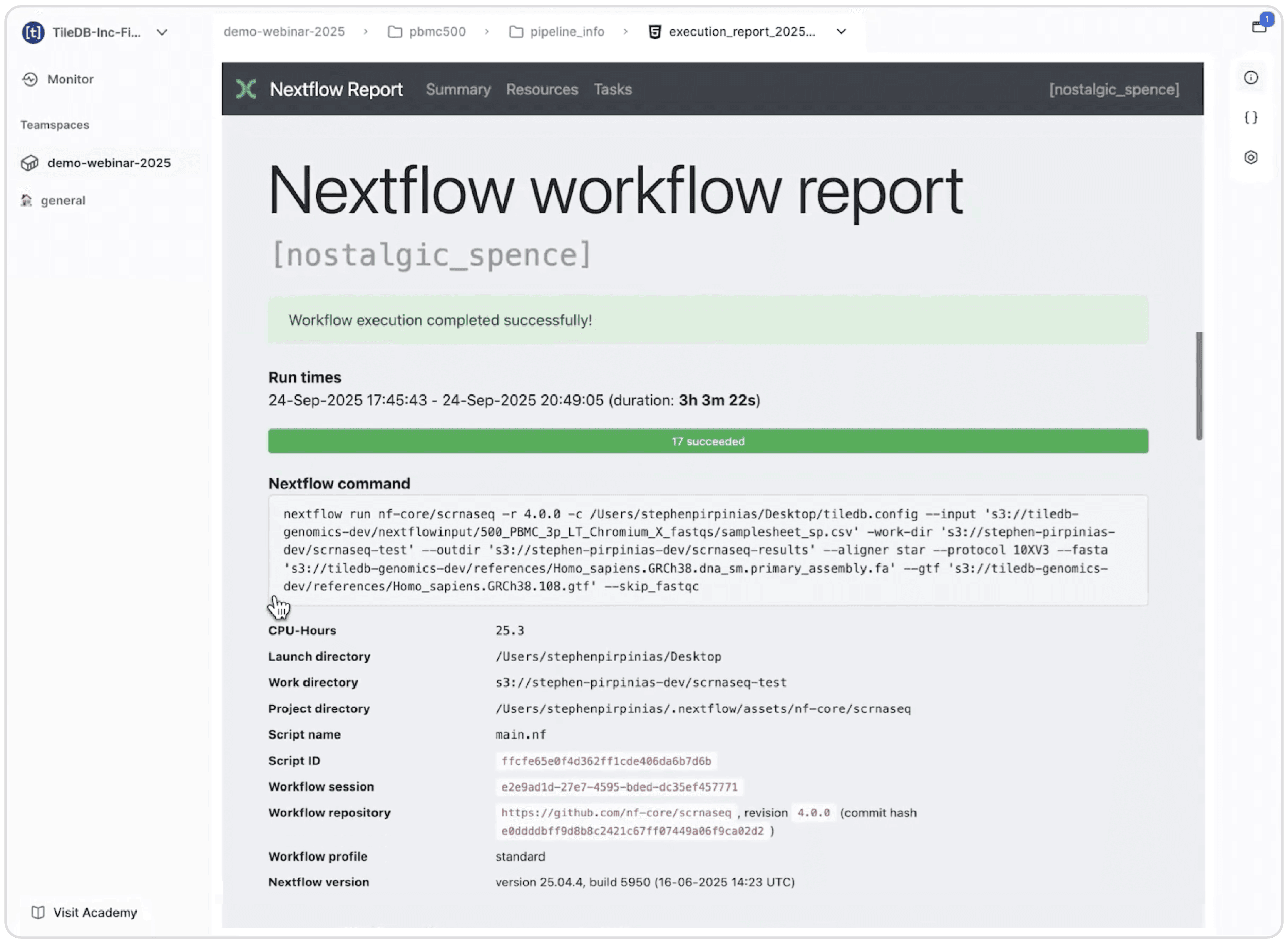Open the notifications icon with badge
Image resolution: width=1288 pixels, height=944 pixels.
pos(1260,26)
